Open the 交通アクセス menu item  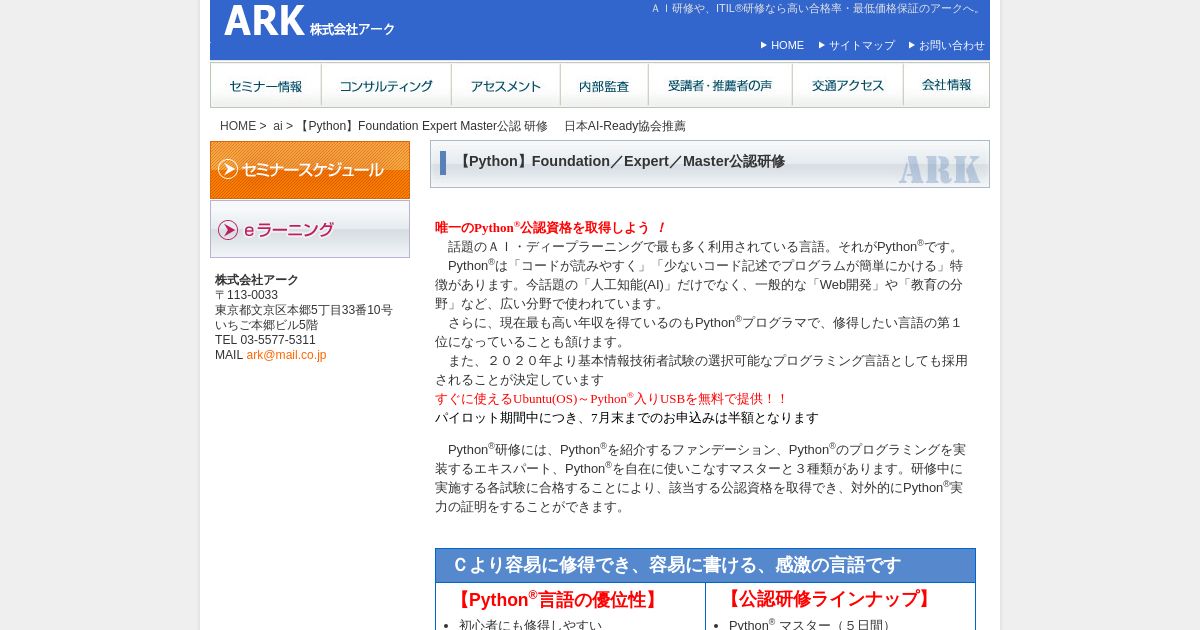pyautogui.click(x=848, y=86)
